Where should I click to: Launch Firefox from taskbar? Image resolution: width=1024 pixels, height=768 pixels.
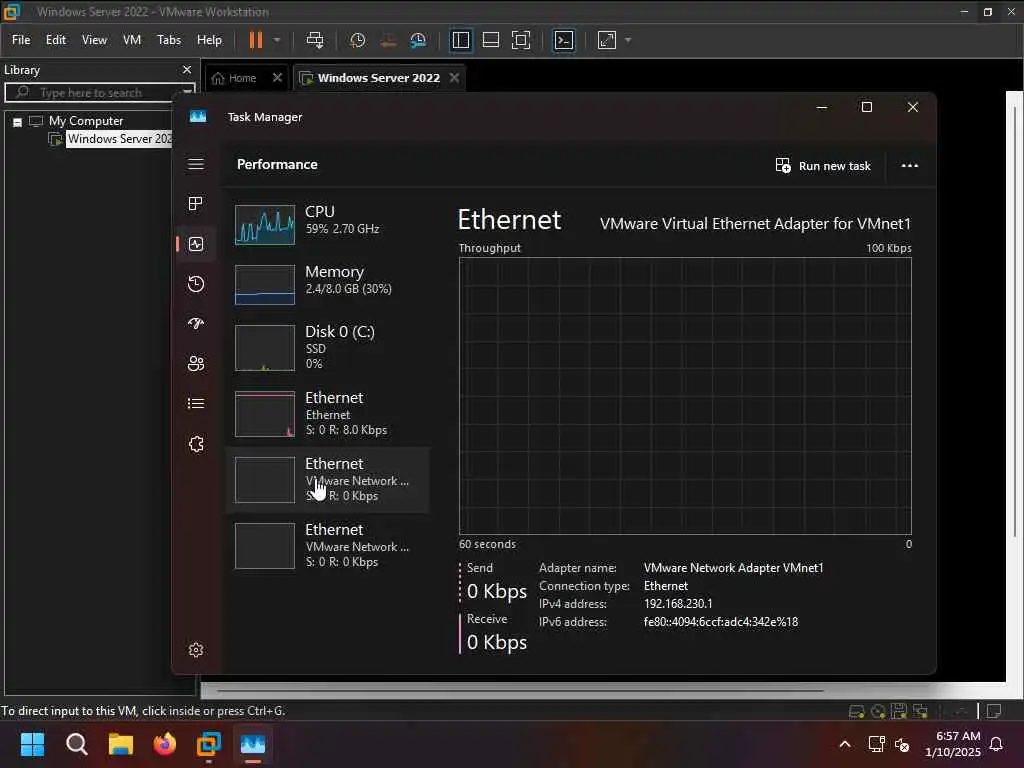(165, 744)
